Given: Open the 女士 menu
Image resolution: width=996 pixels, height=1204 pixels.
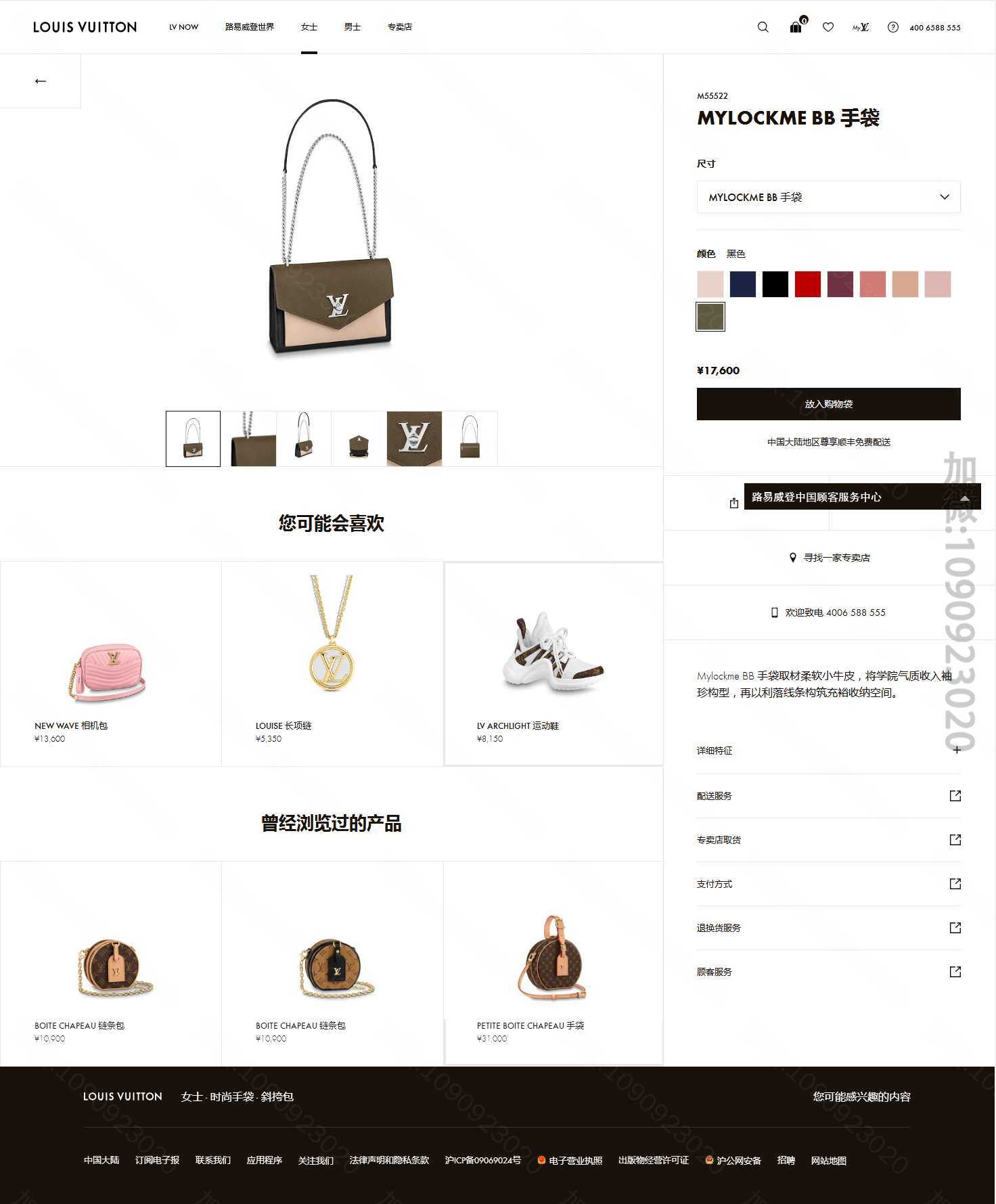Looking at the screenshot, I should [x=309, y=27].
